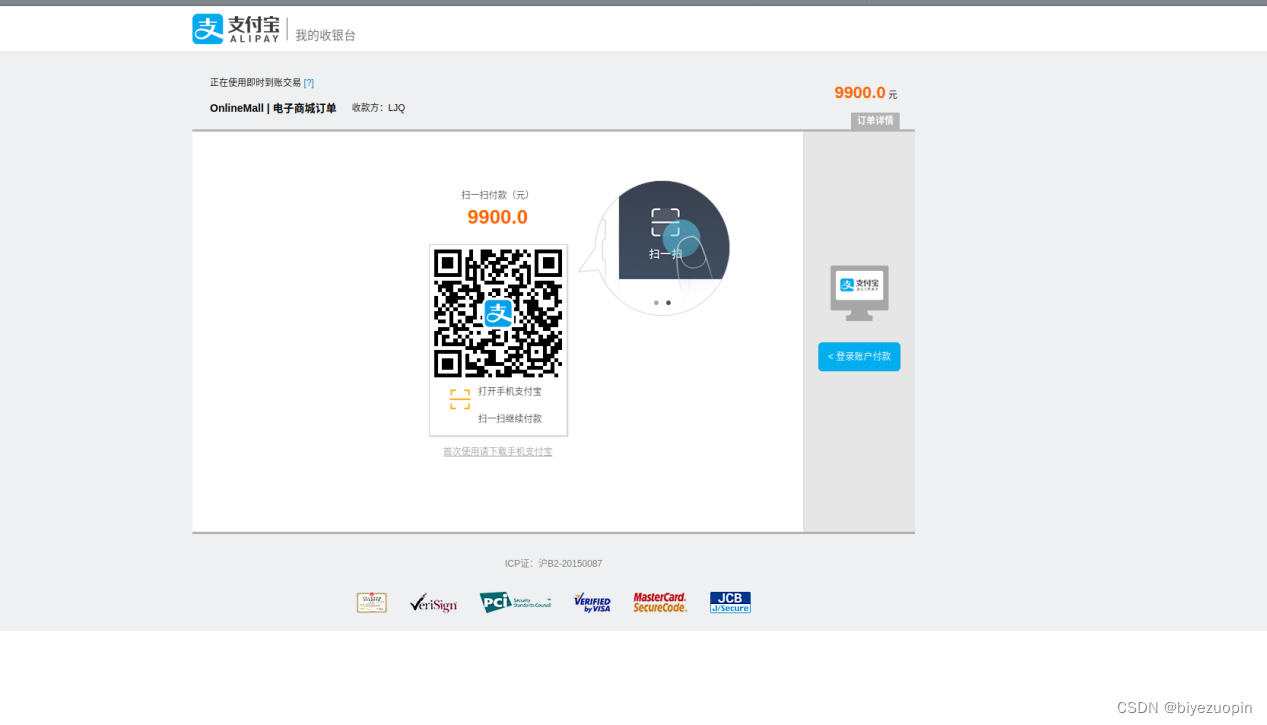This screenshot has height=725, width=1267.
Task: Click the certificate badge left of VeriSign
Action: 372,602
